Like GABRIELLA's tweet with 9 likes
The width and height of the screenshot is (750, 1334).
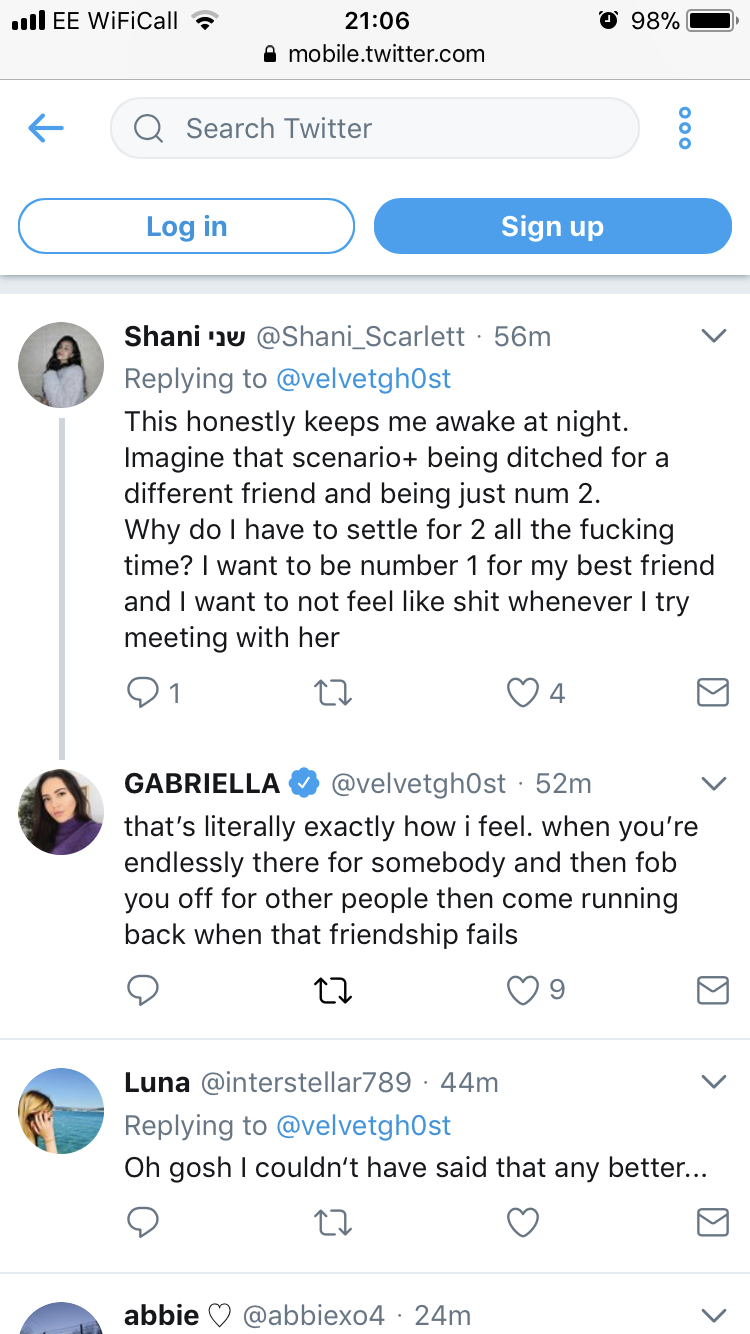click(x=523, y=990)
